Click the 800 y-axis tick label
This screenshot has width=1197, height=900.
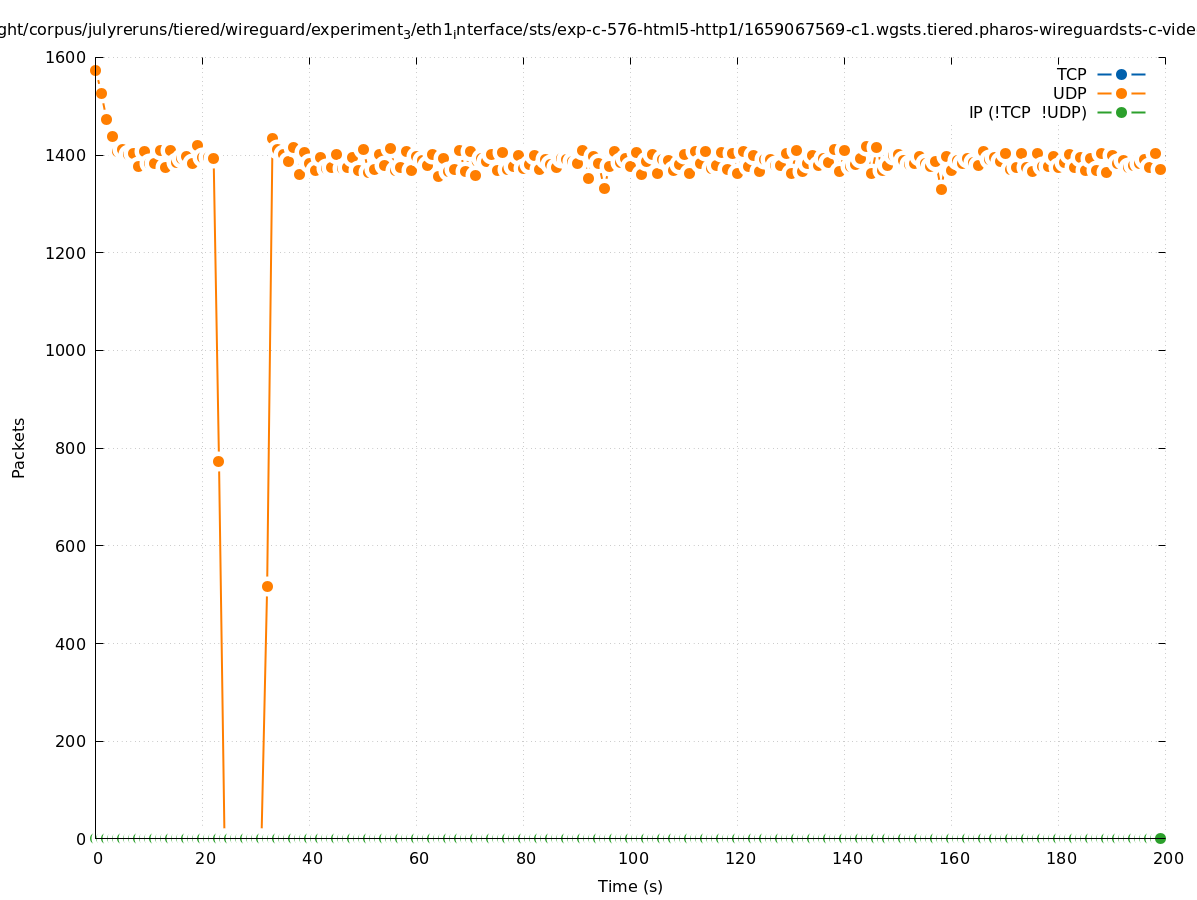[72, 448]
